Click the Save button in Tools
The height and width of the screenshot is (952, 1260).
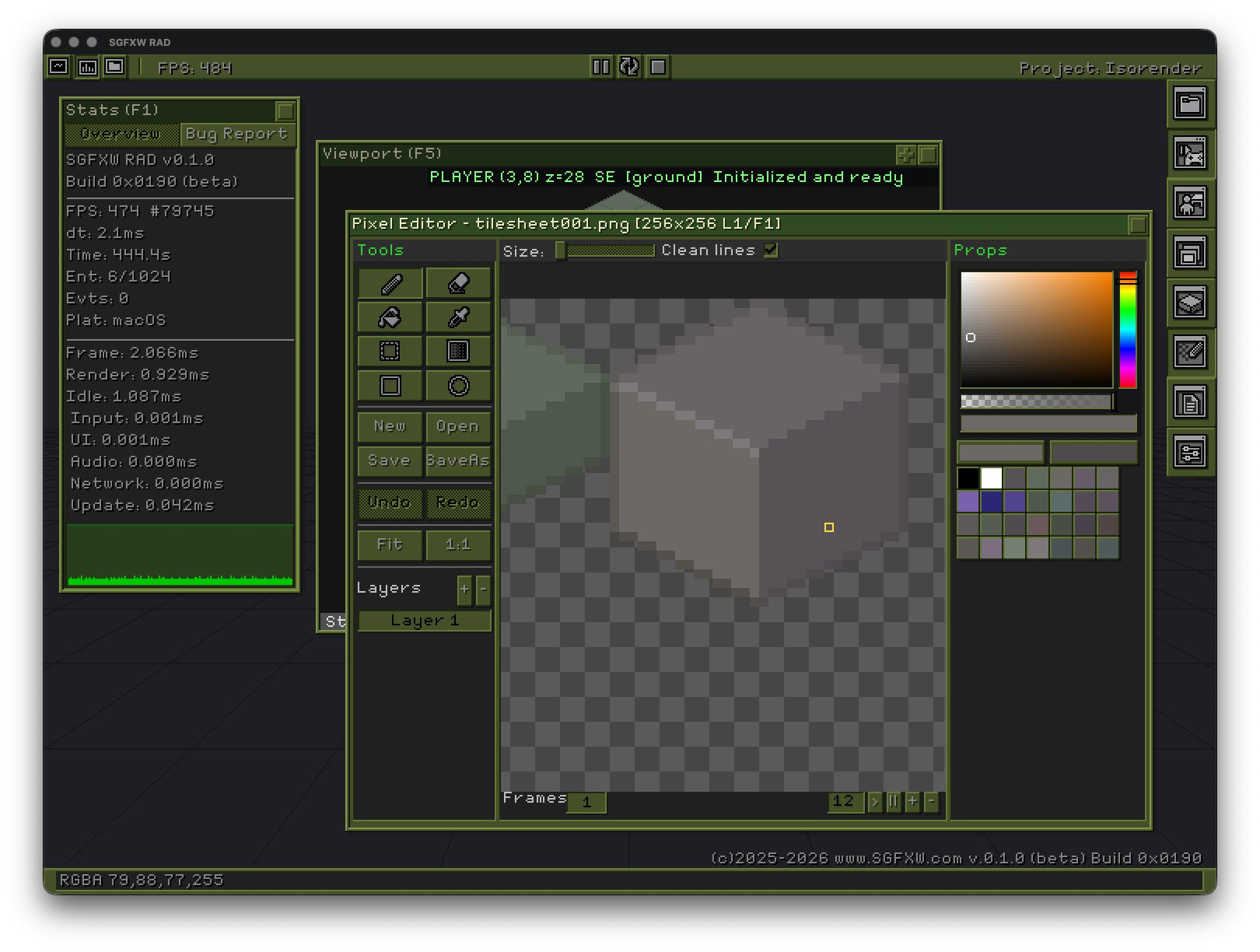[x=390, y=460]
